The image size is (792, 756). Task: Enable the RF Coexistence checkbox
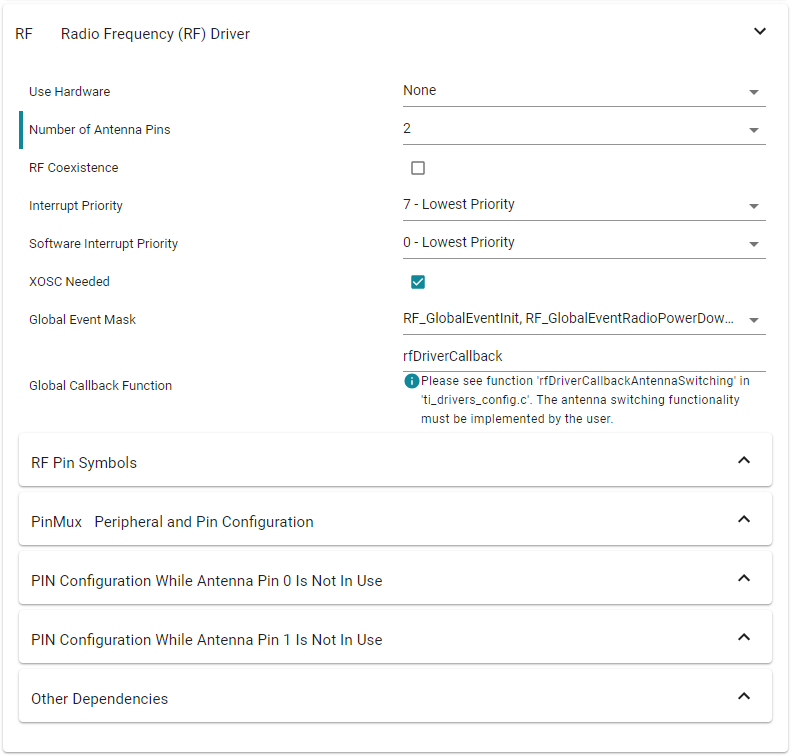click(418, 168)
